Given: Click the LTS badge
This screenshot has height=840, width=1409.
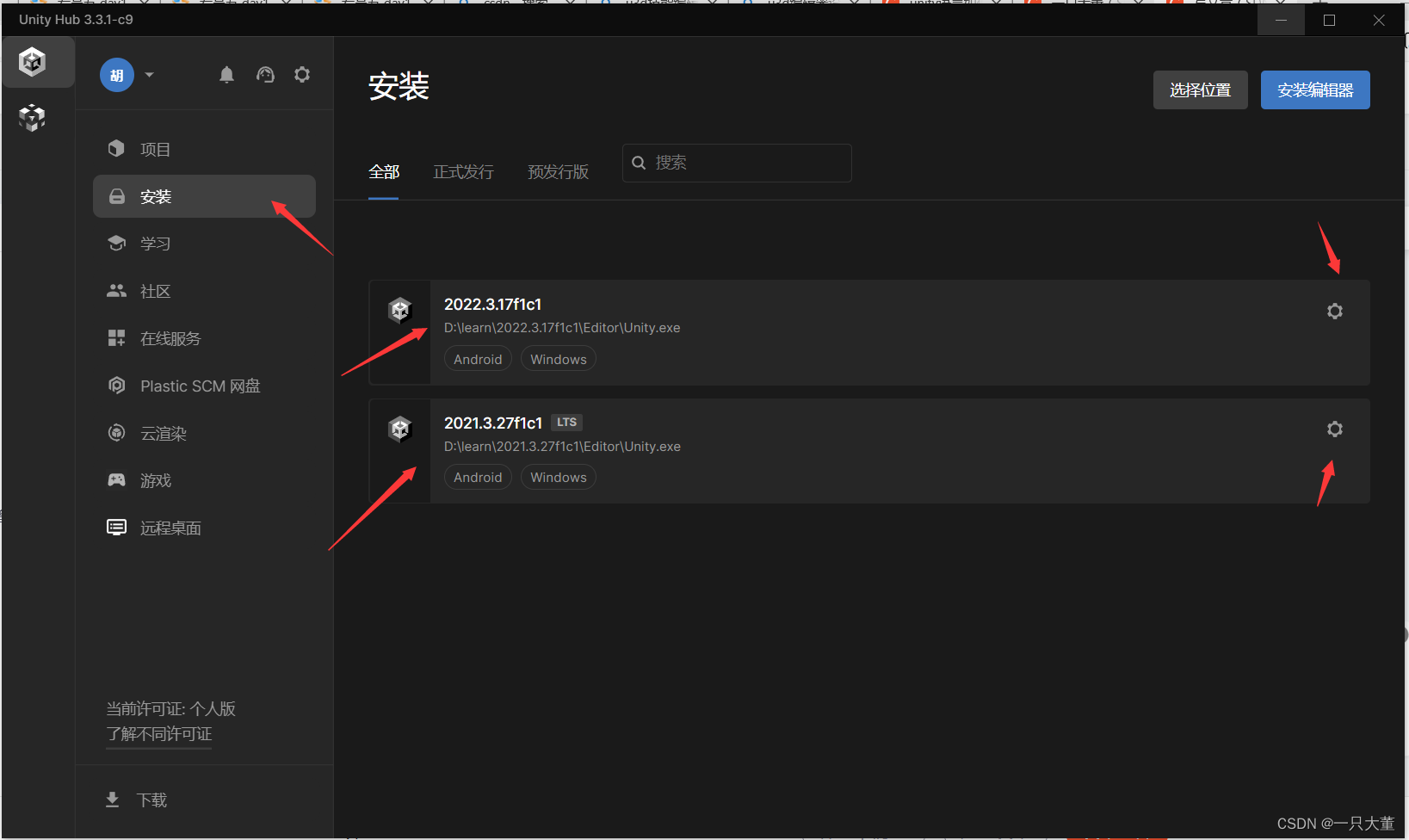Looking at the screenshot, I should 567,423.
